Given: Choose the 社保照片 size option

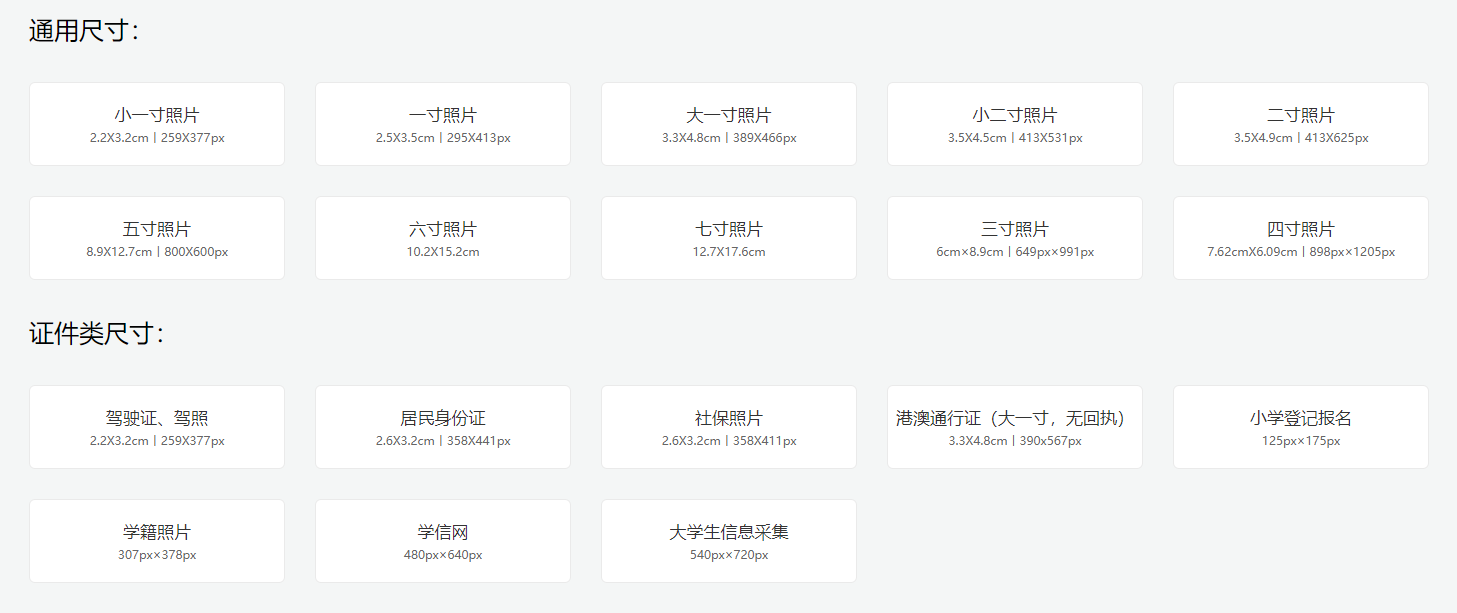Looking at the screenshot, I should point(728,426).
